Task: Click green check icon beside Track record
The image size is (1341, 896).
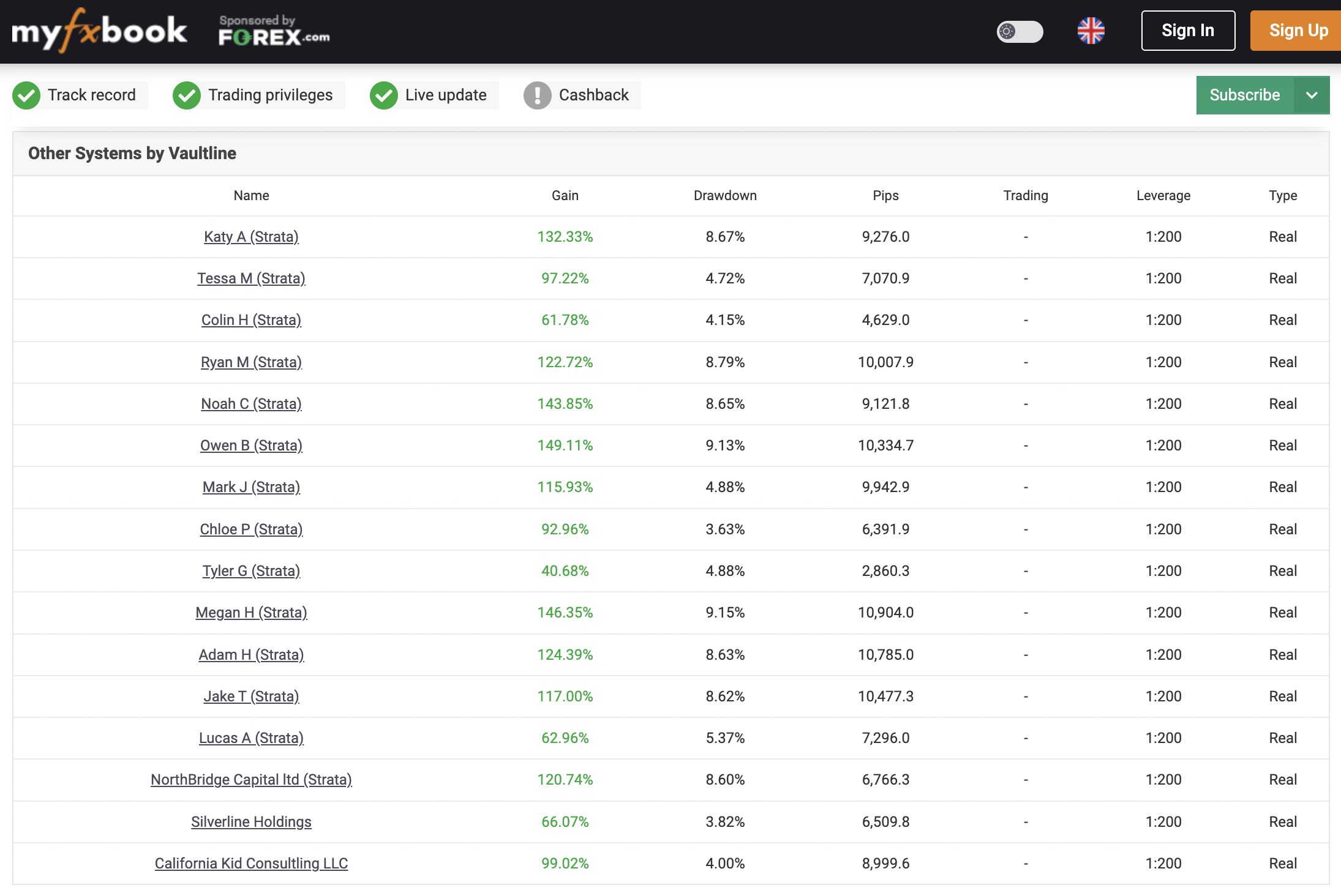Action: point(26,95)
